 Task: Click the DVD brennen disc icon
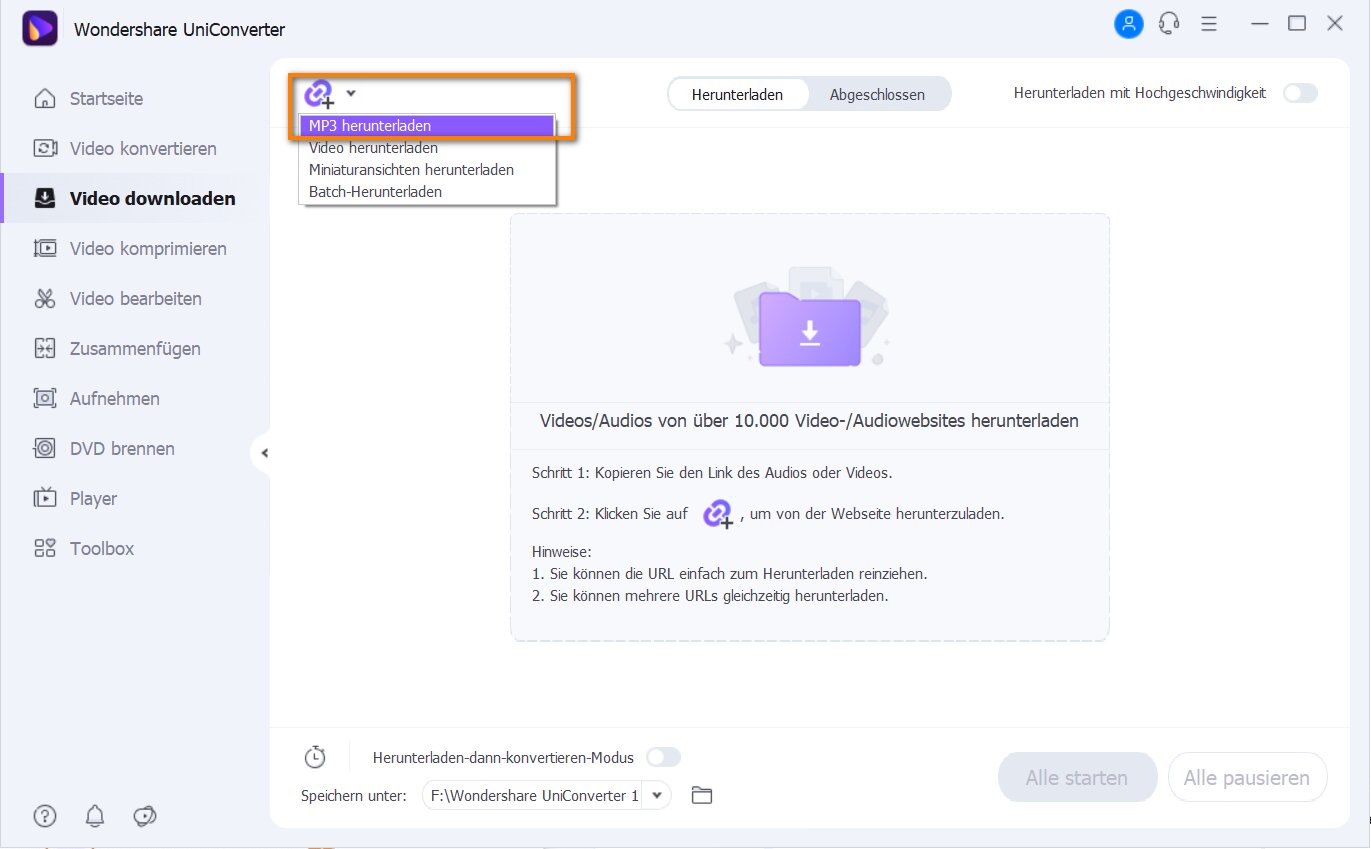45,449
